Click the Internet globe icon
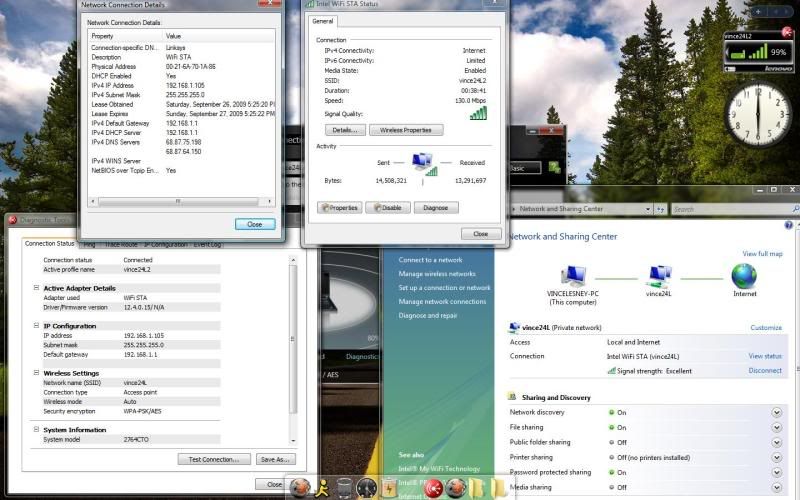 click(744, 276)
